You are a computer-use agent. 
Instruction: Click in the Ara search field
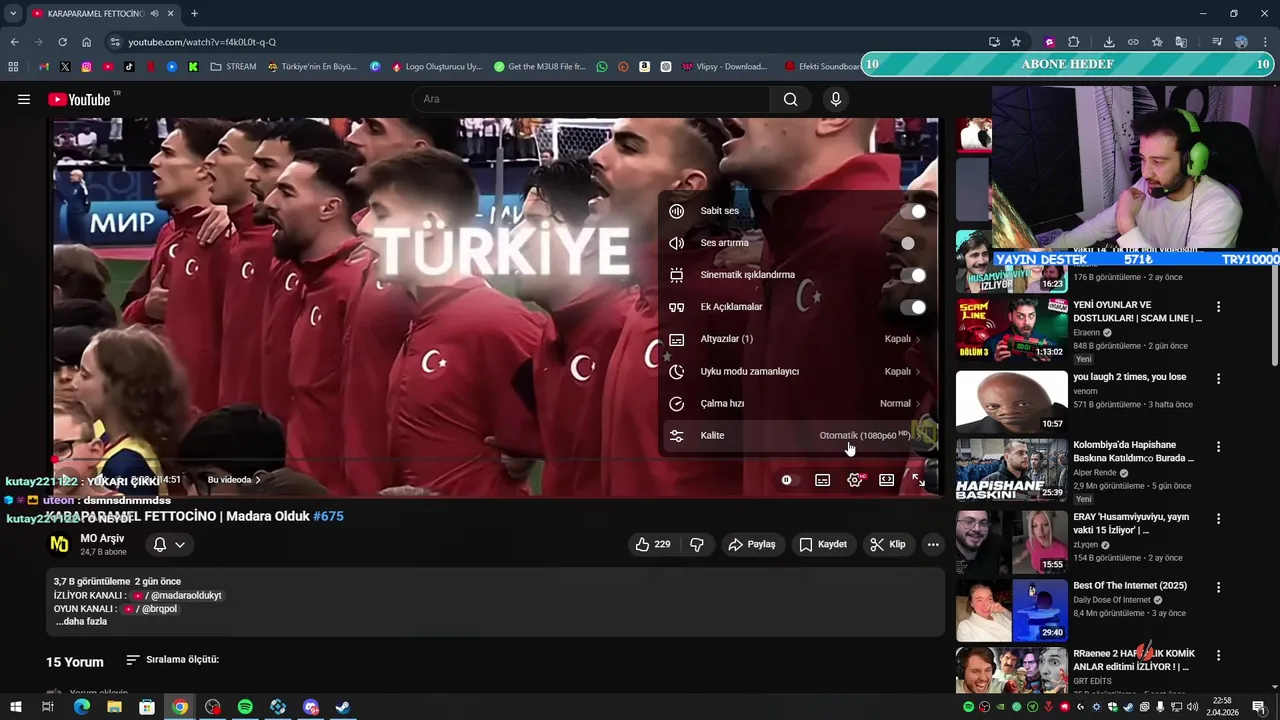tap(590, 99)
